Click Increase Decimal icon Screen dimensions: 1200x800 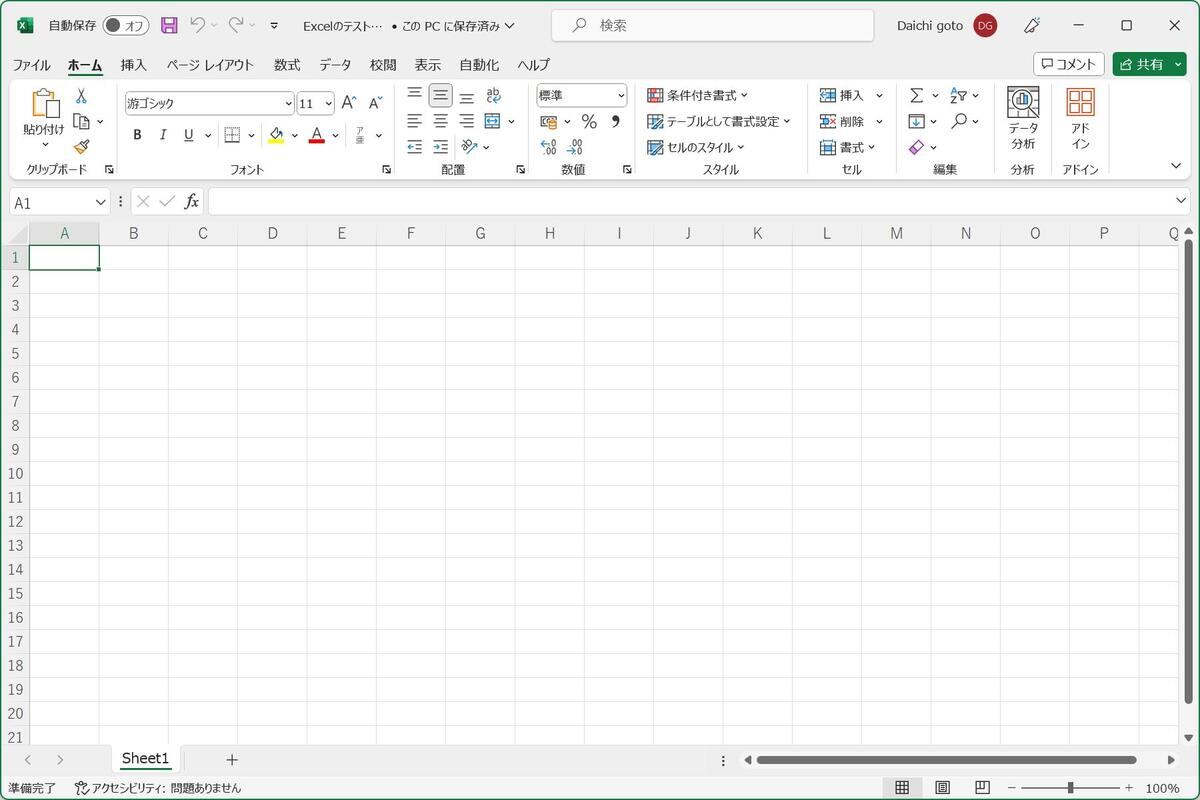point(548,147)
